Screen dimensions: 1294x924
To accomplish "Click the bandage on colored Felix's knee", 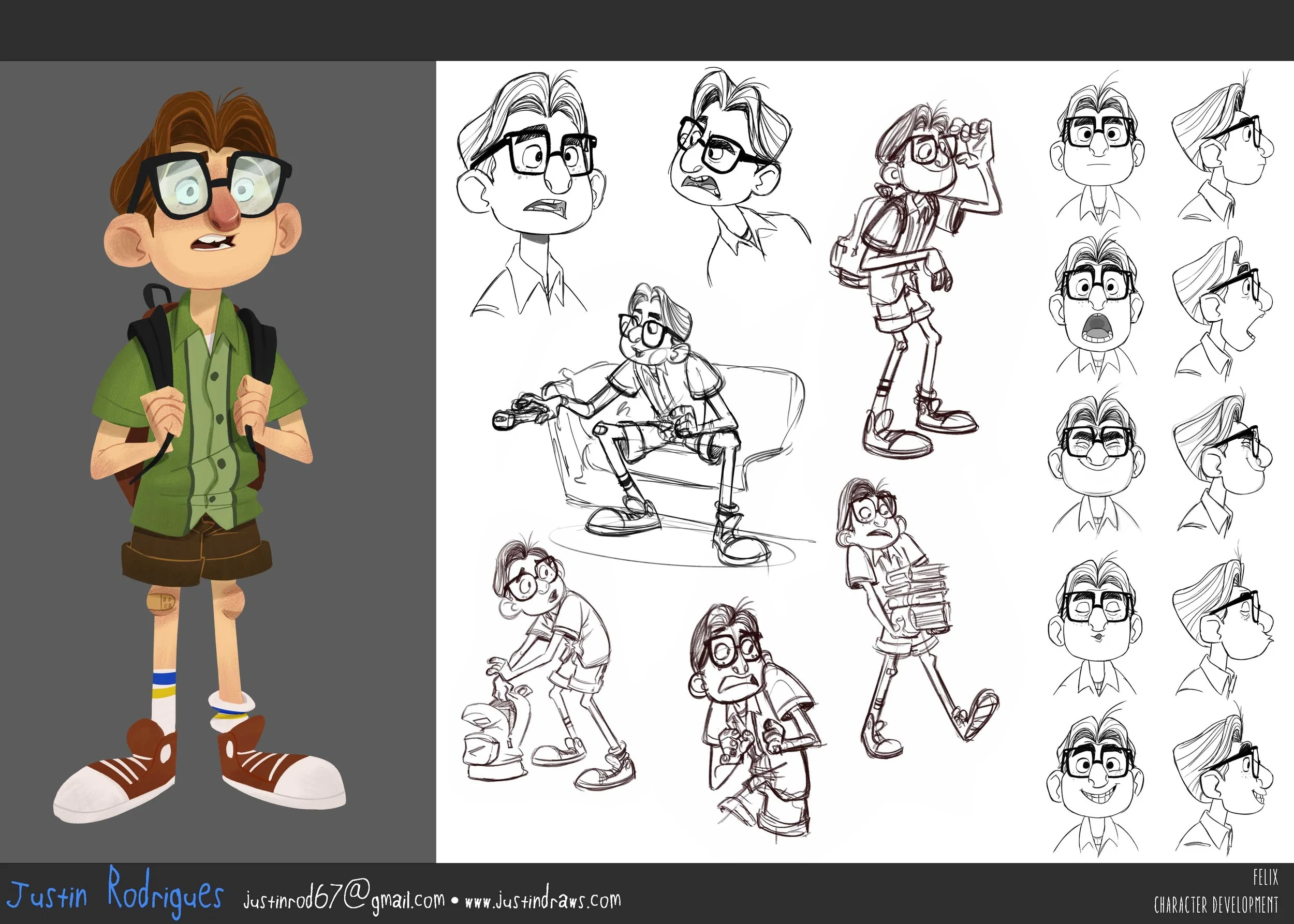I will pyautogui.click(x=162, y=603).
